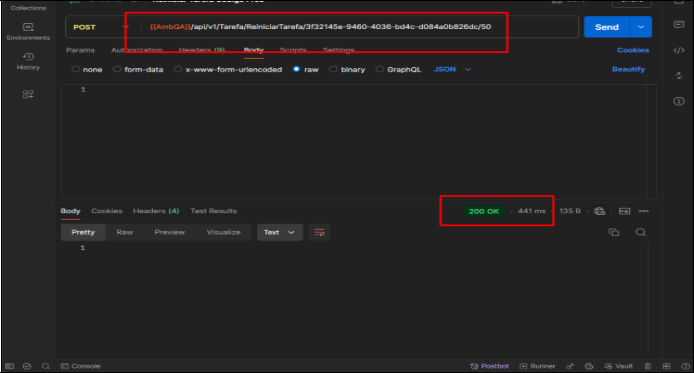Viewport: 694px width, 373px height.
Task: Open the Cookies link
Action: pyautogui.click(x=633, y=50)
